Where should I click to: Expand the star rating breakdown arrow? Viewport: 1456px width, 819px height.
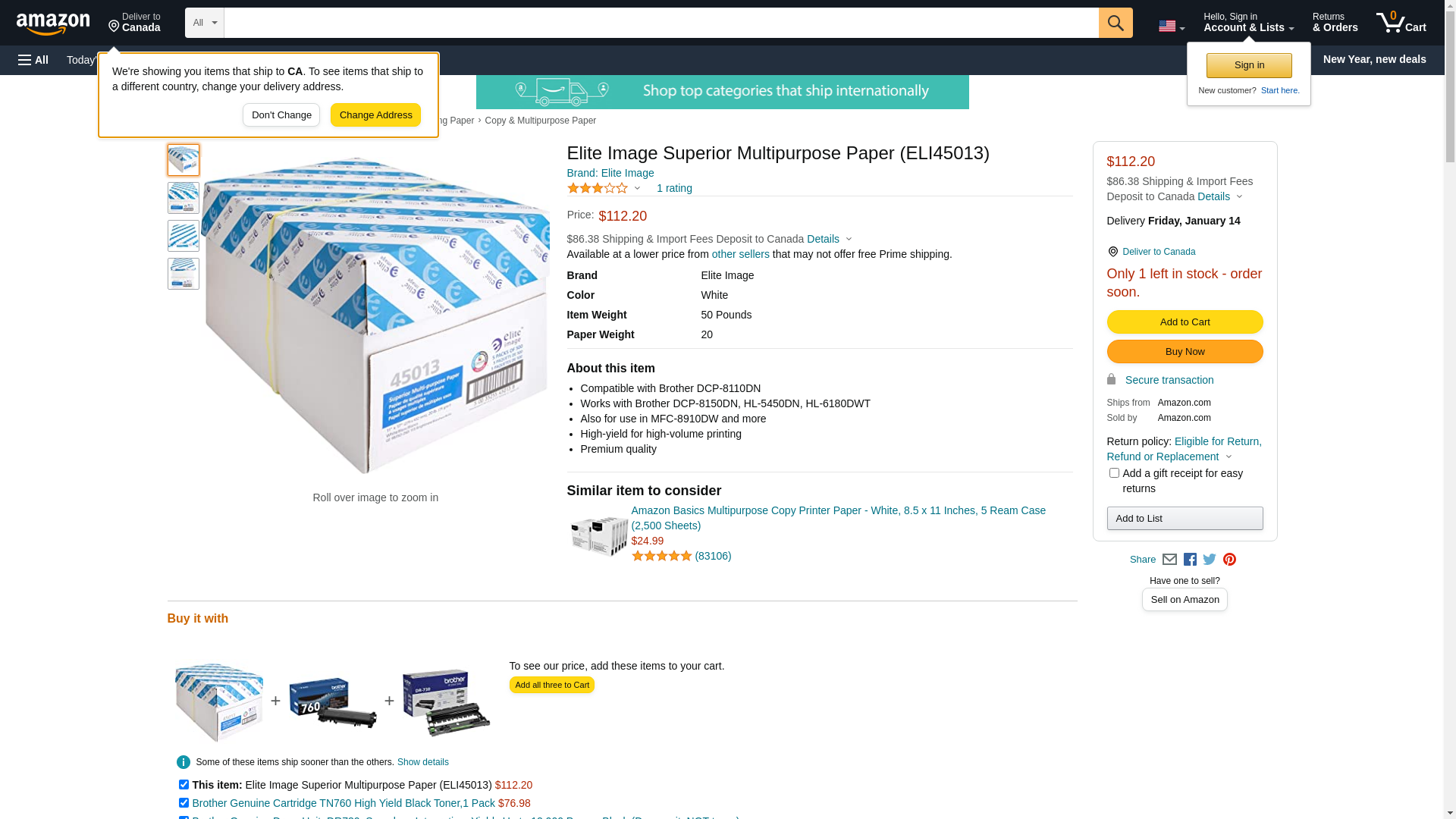coord(637,188)
